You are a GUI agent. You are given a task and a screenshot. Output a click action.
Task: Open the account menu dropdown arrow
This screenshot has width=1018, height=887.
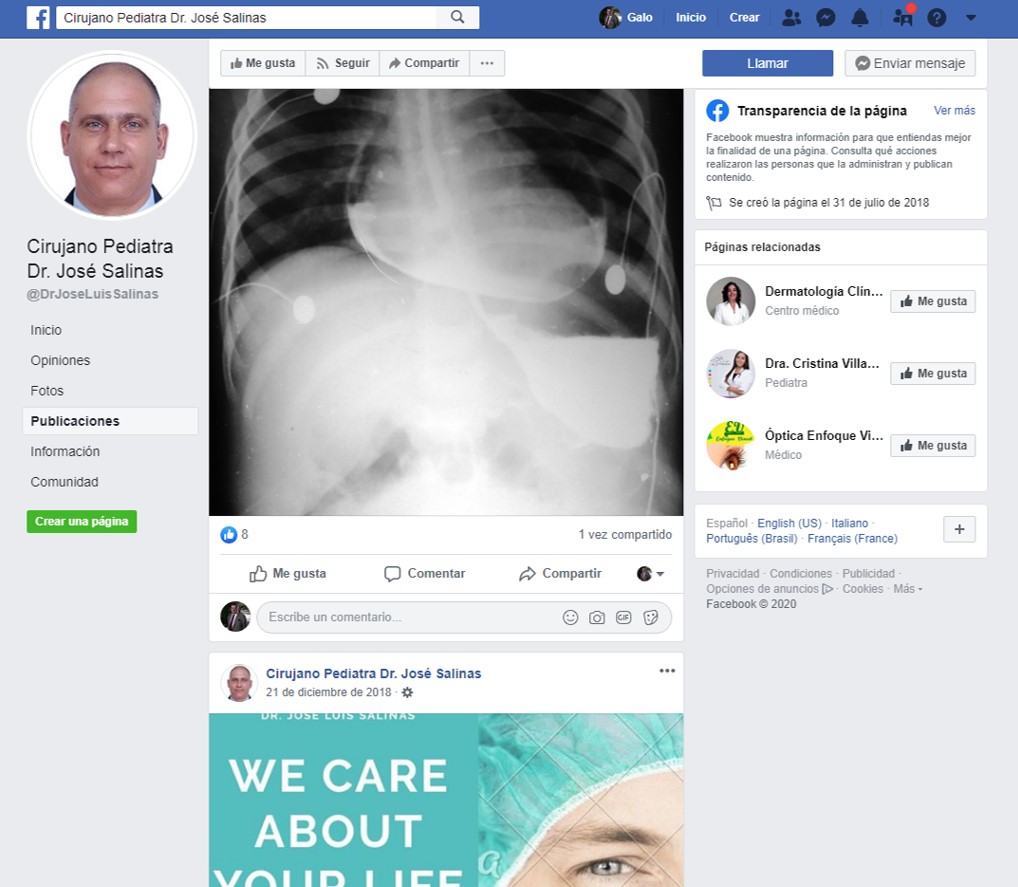tap(970, 18)
